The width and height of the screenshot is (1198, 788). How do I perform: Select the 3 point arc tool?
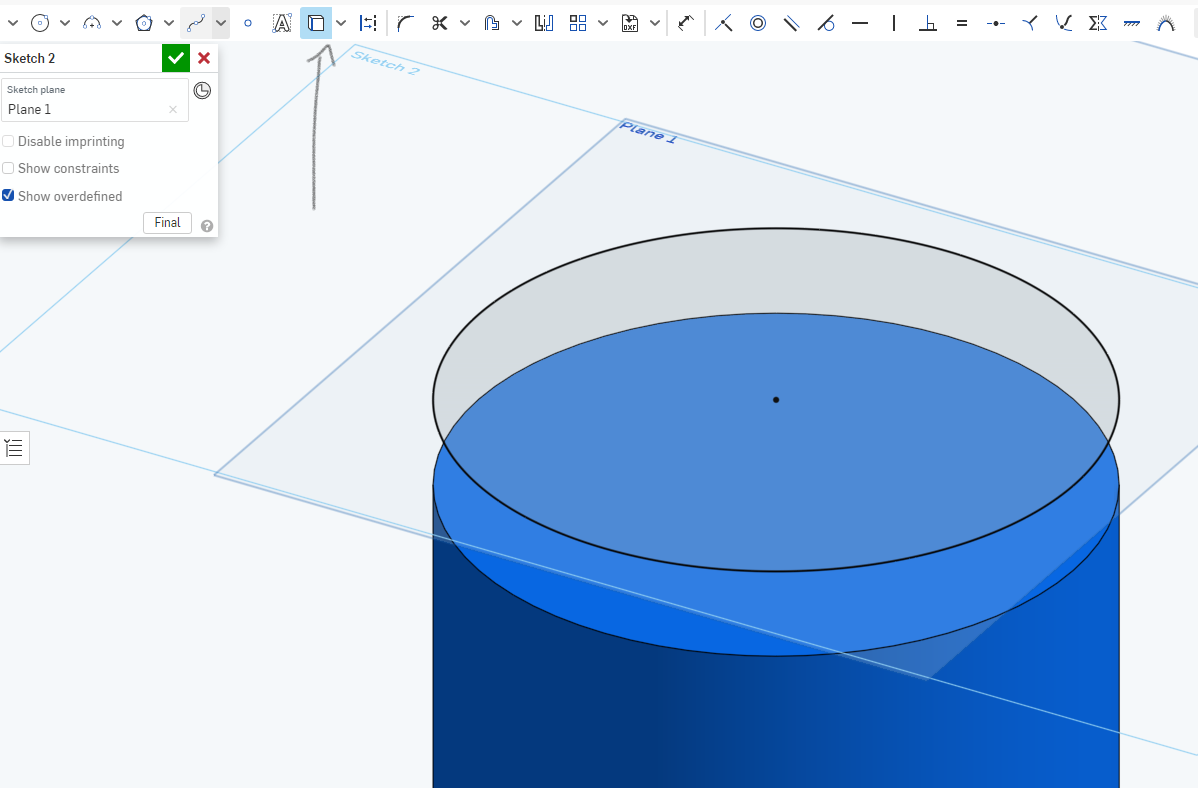point(92,24)
